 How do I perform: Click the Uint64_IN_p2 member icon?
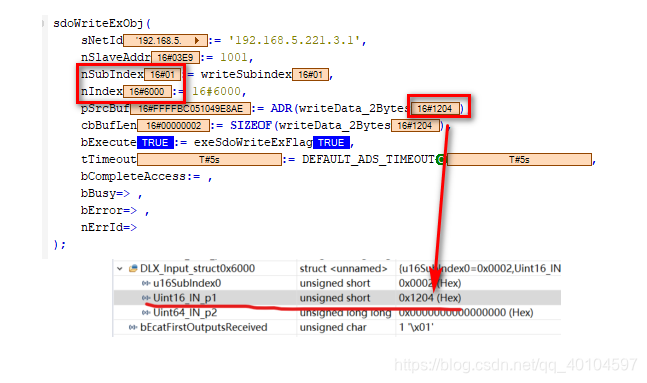(x=146, y=312)
